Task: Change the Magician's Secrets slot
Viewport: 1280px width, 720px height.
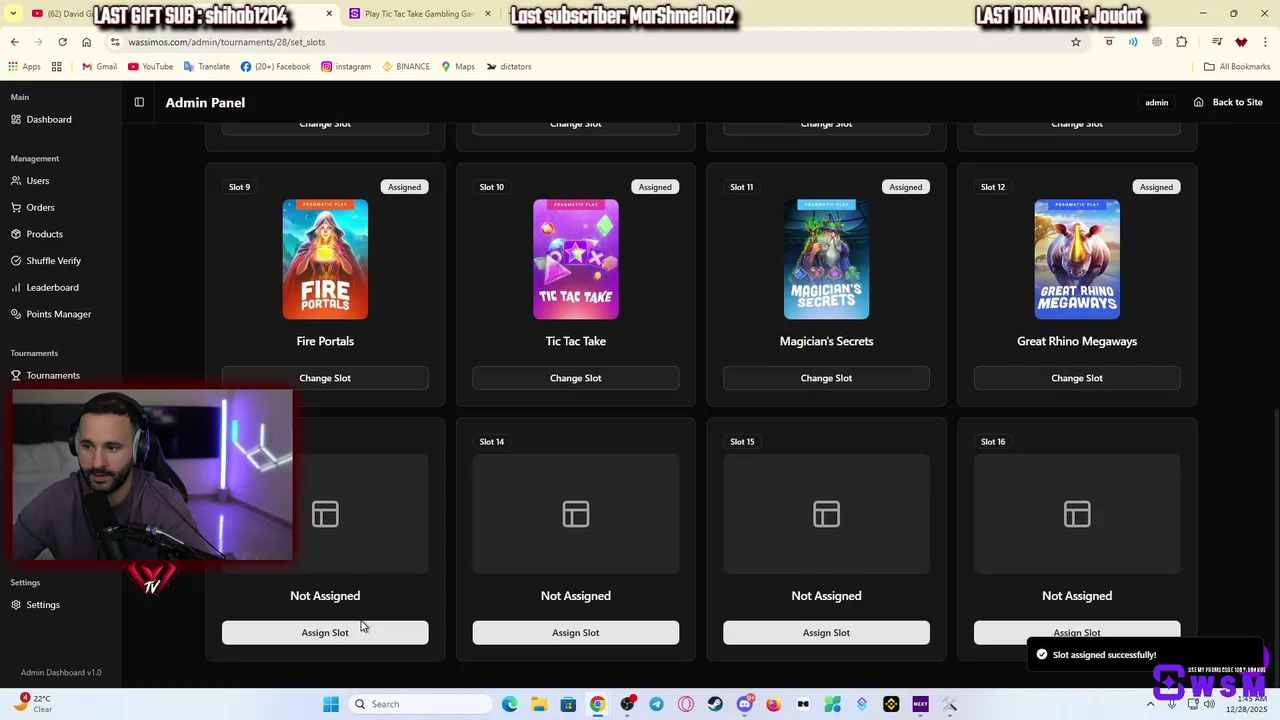Action: click(826, 378)
